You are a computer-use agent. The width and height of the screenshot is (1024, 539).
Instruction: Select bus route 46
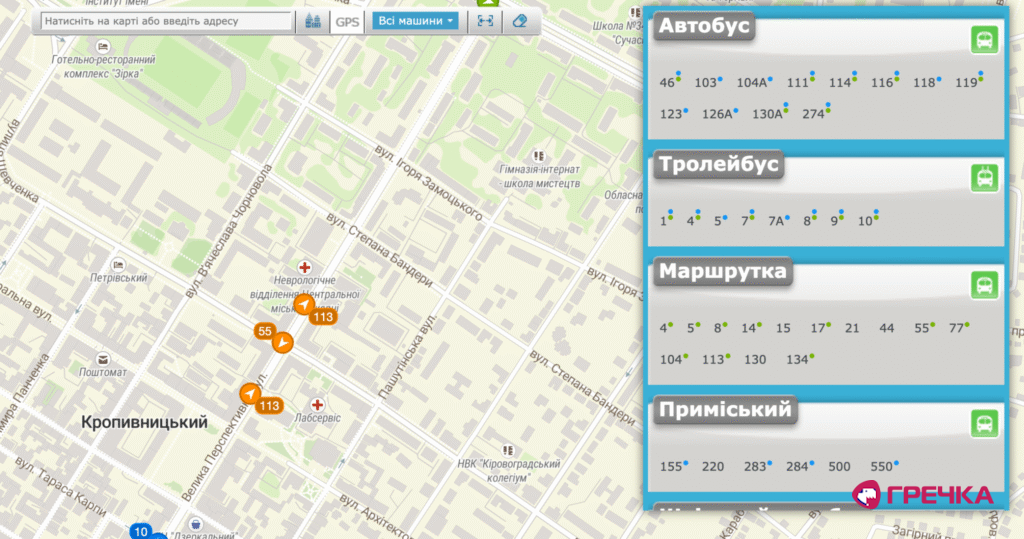669,82
